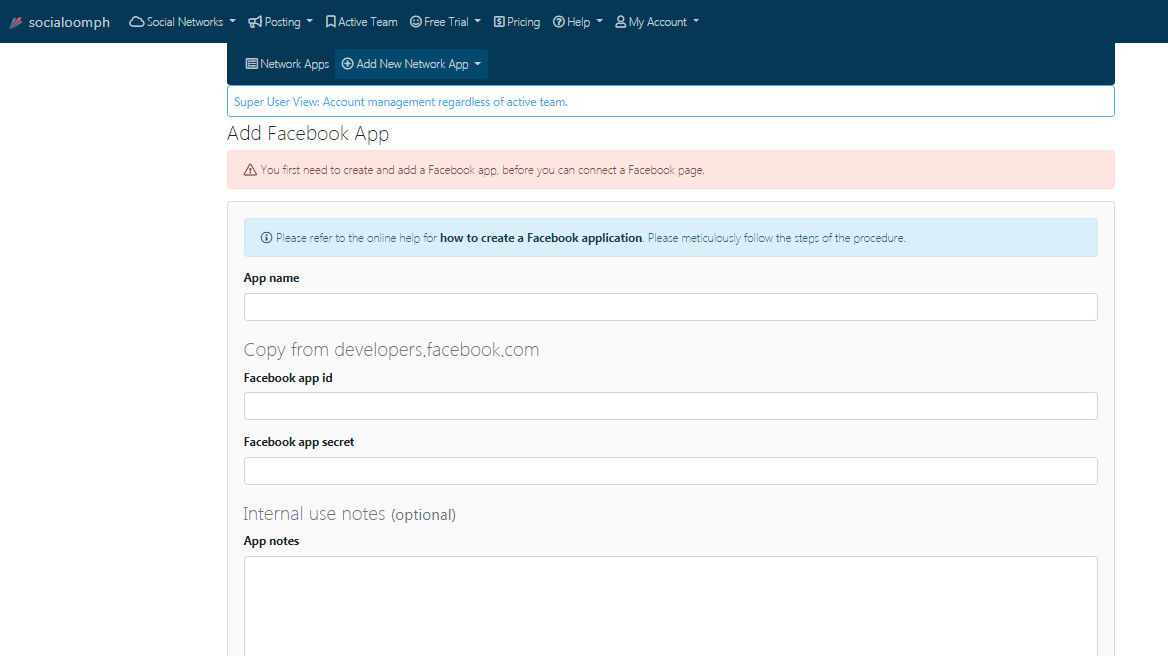1168x656 pixels.
Task: Open the Posting menu
Action: coord(281,22)
